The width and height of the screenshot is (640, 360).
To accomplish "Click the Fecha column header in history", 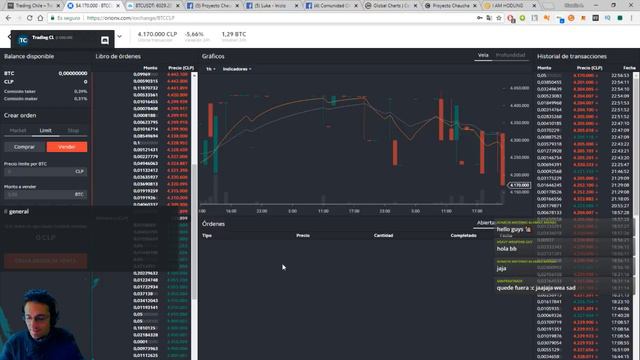I will (x=629, y=68).
